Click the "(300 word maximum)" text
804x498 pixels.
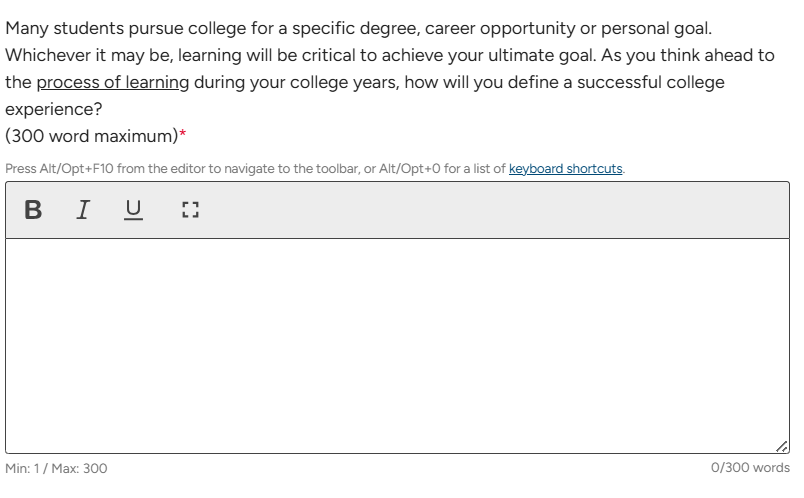pos(90,136)
